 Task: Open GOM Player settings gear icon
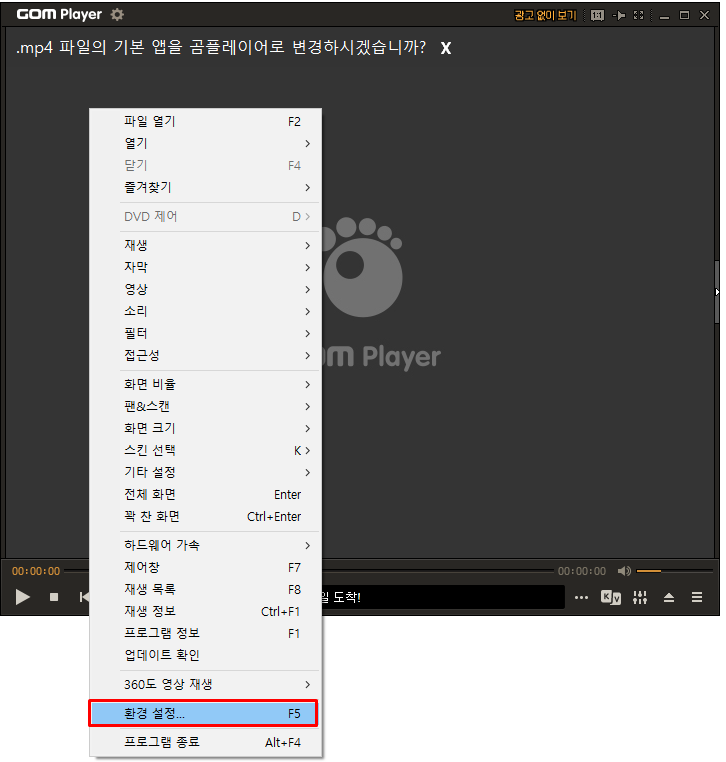click(117, 15)
